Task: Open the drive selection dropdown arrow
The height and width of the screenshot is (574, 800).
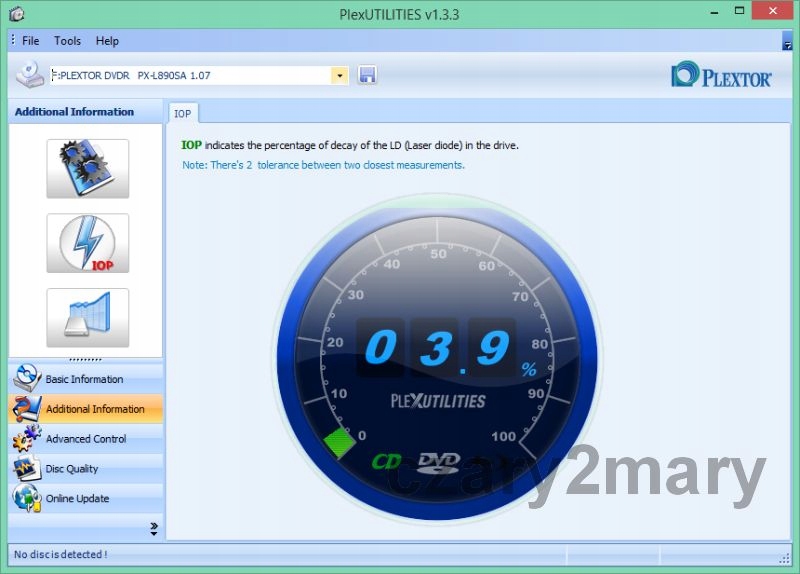Action: click(x=339, y=75)
